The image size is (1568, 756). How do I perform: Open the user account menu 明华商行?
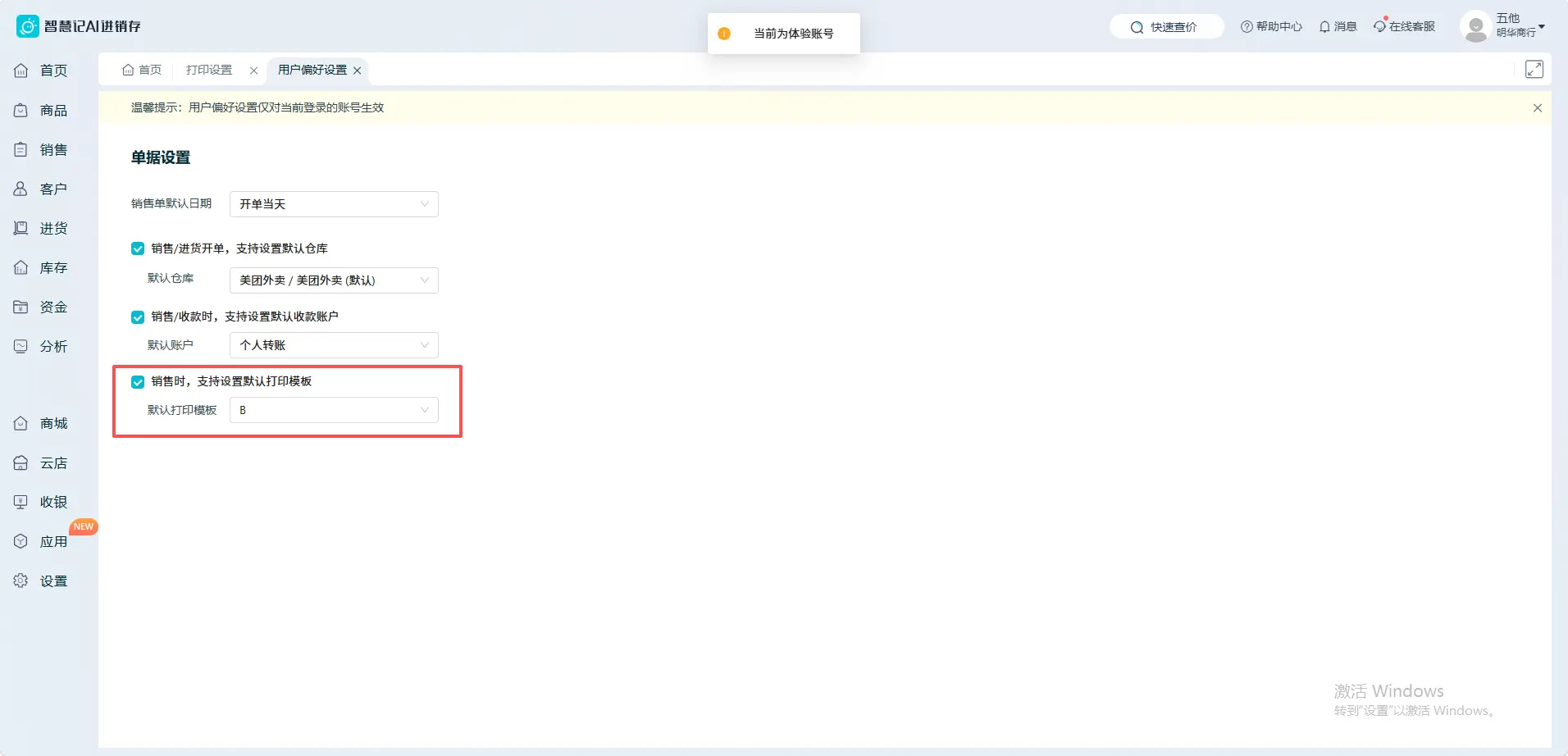point(1520,26)
